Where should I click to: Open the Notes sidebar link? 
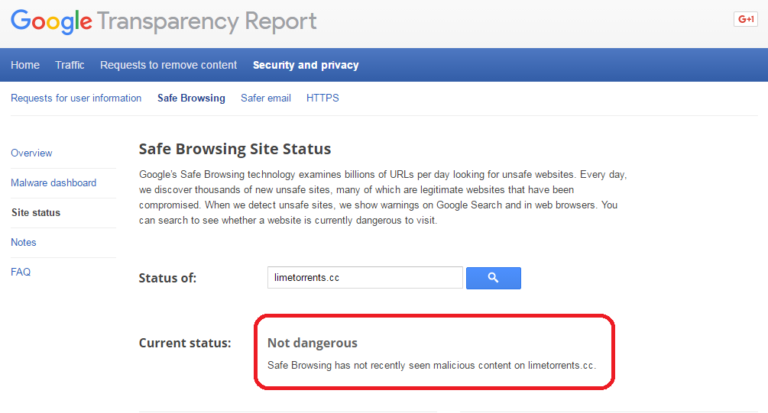click(x=24, y=242)
